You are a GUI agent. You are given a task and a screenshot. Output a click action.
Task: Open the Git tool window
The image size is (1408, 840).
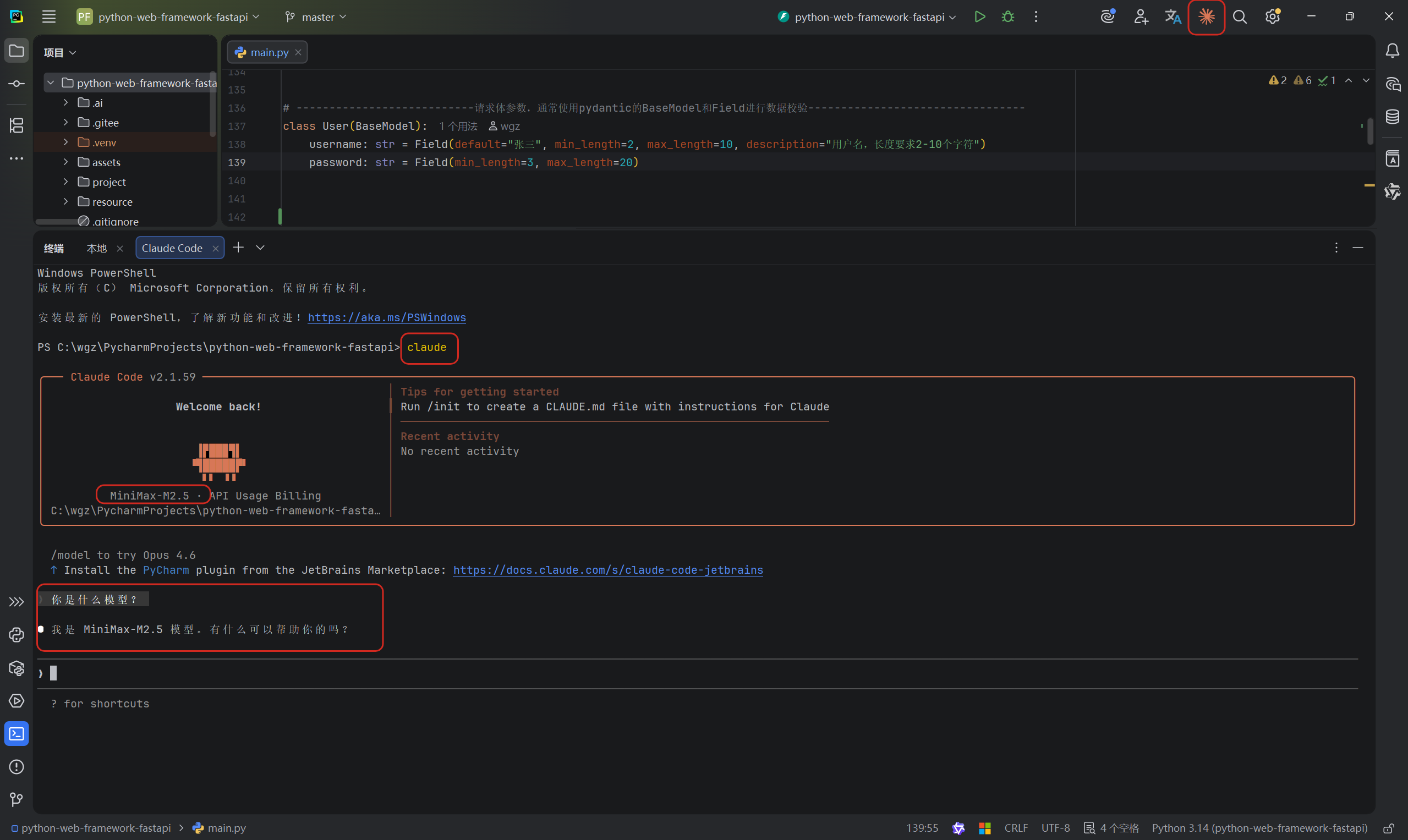pyautogui.click(x=17, y=800)
